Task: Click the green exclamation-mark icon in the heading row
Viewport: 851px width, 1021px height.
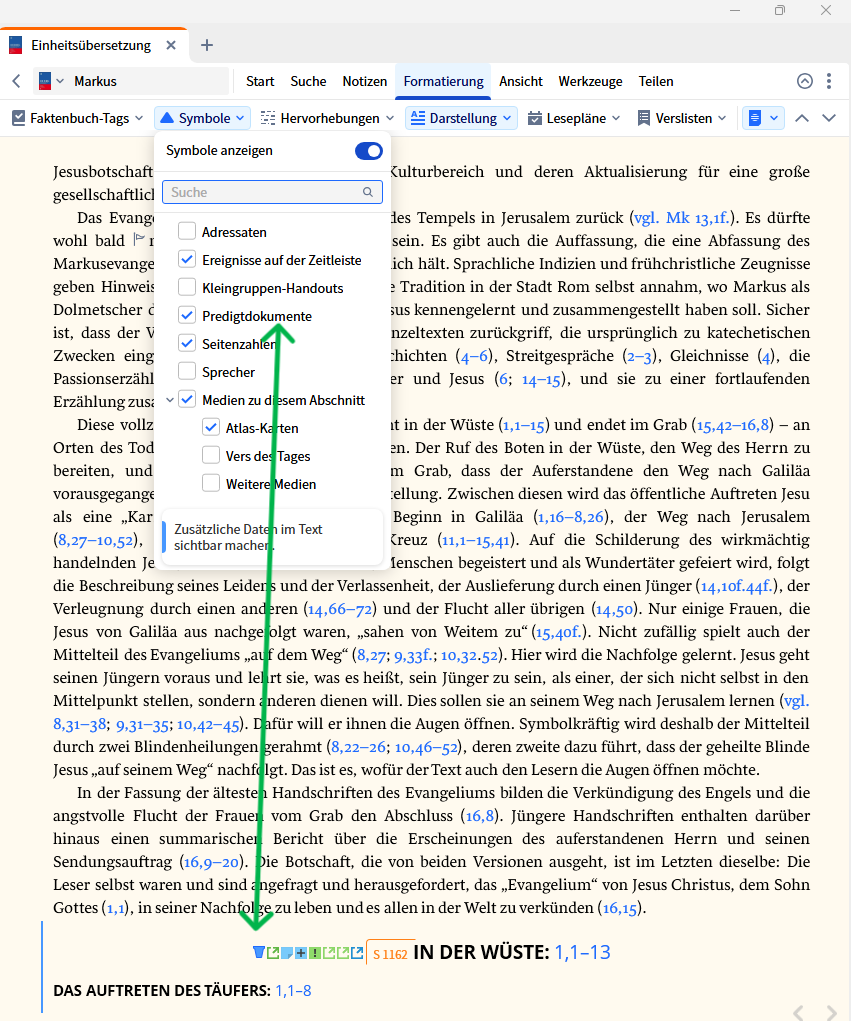Action: 314,953
